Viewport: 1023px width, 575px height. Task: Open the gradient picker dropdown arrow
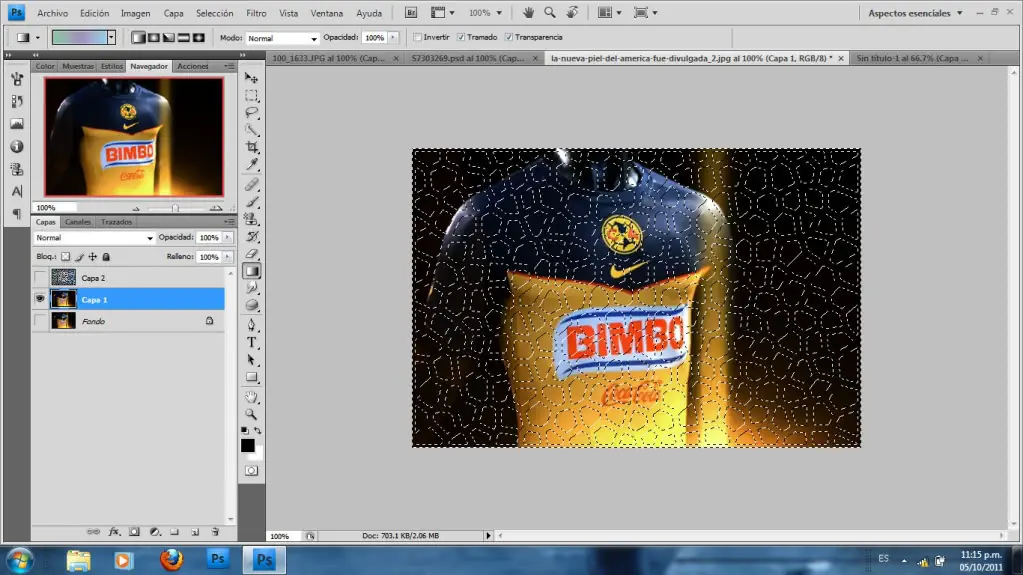pyautogui.click(x=112, y=38)
